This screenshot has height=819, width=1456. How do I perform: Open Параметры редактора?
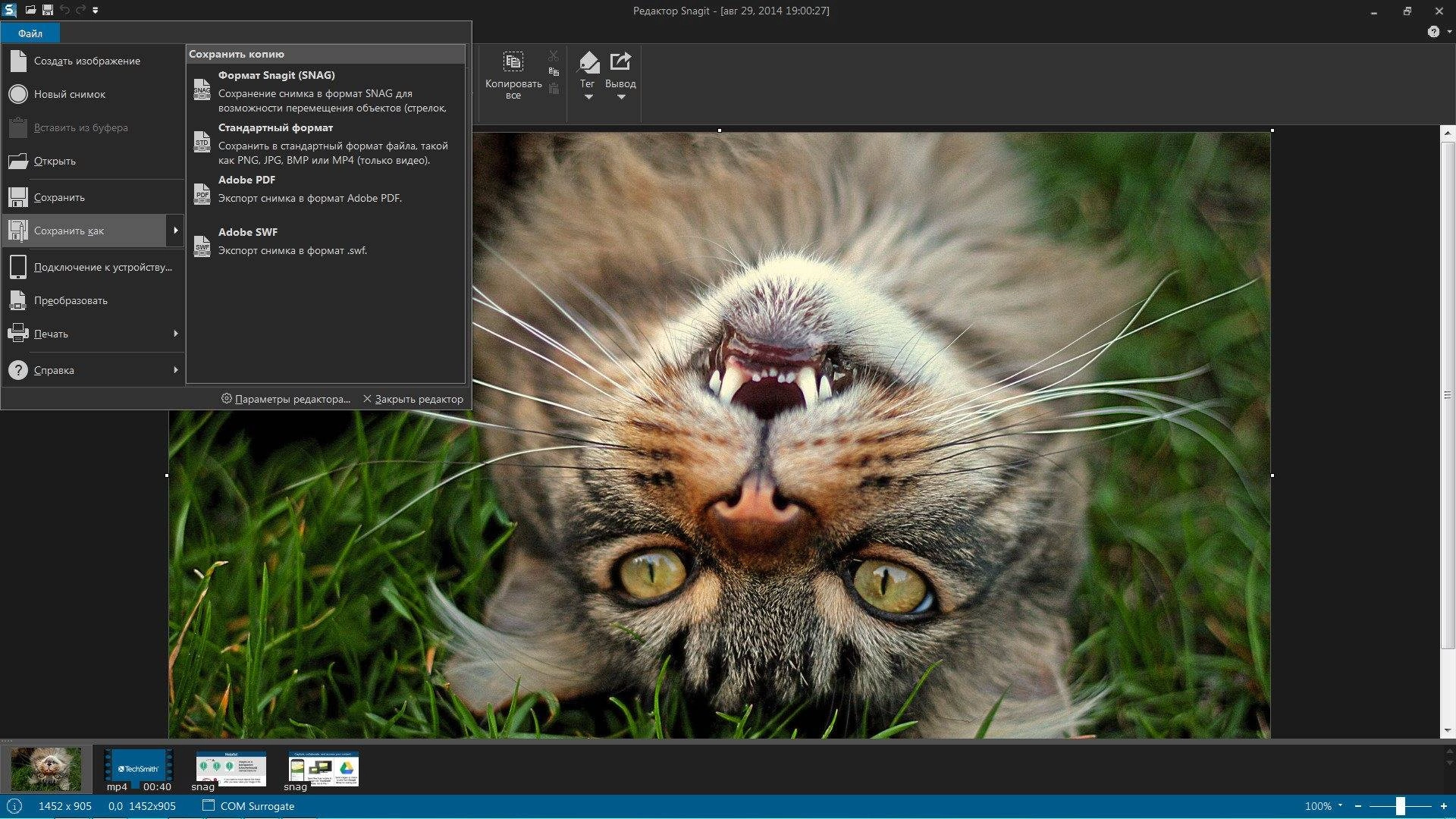pos(286,399)
